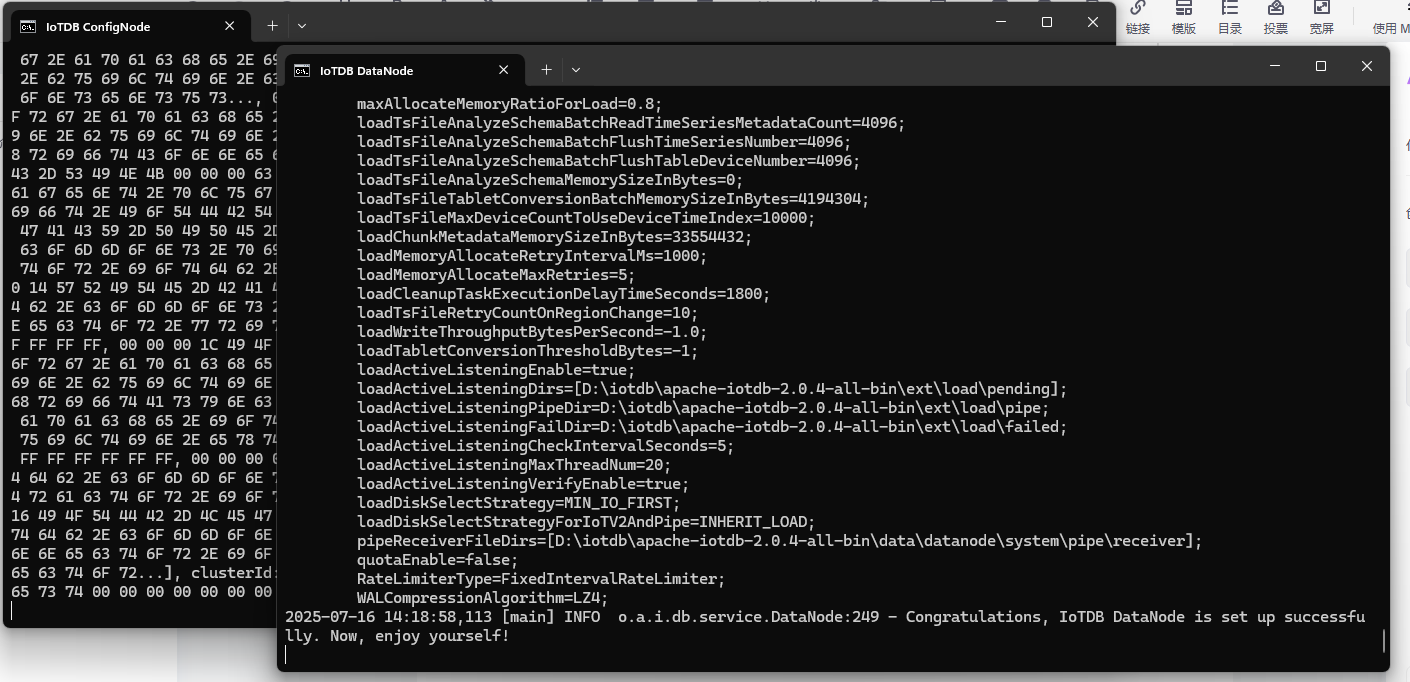1410x682 pixels.
Task: Expand the profile dropdown in the ConfigNode window
Action: (302, 26)
